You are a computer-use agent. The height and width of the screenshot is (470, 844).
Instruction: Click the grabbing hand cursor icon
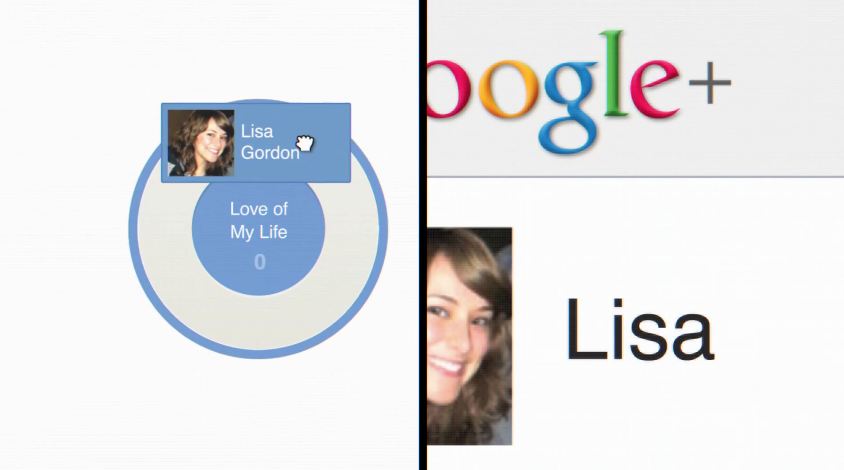[x=305, y=144]
